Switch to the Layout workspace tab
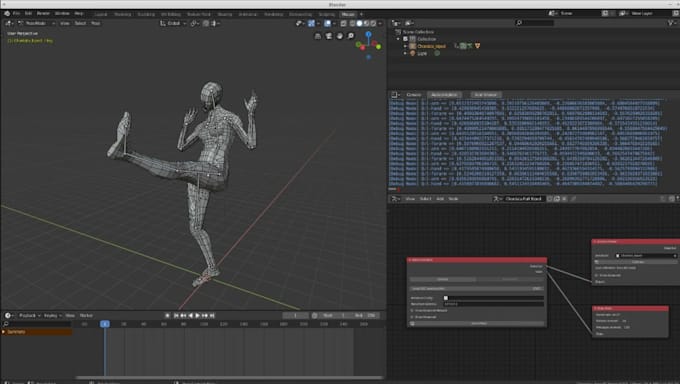Viewport: 680px width, 384px height. [101, 14]
